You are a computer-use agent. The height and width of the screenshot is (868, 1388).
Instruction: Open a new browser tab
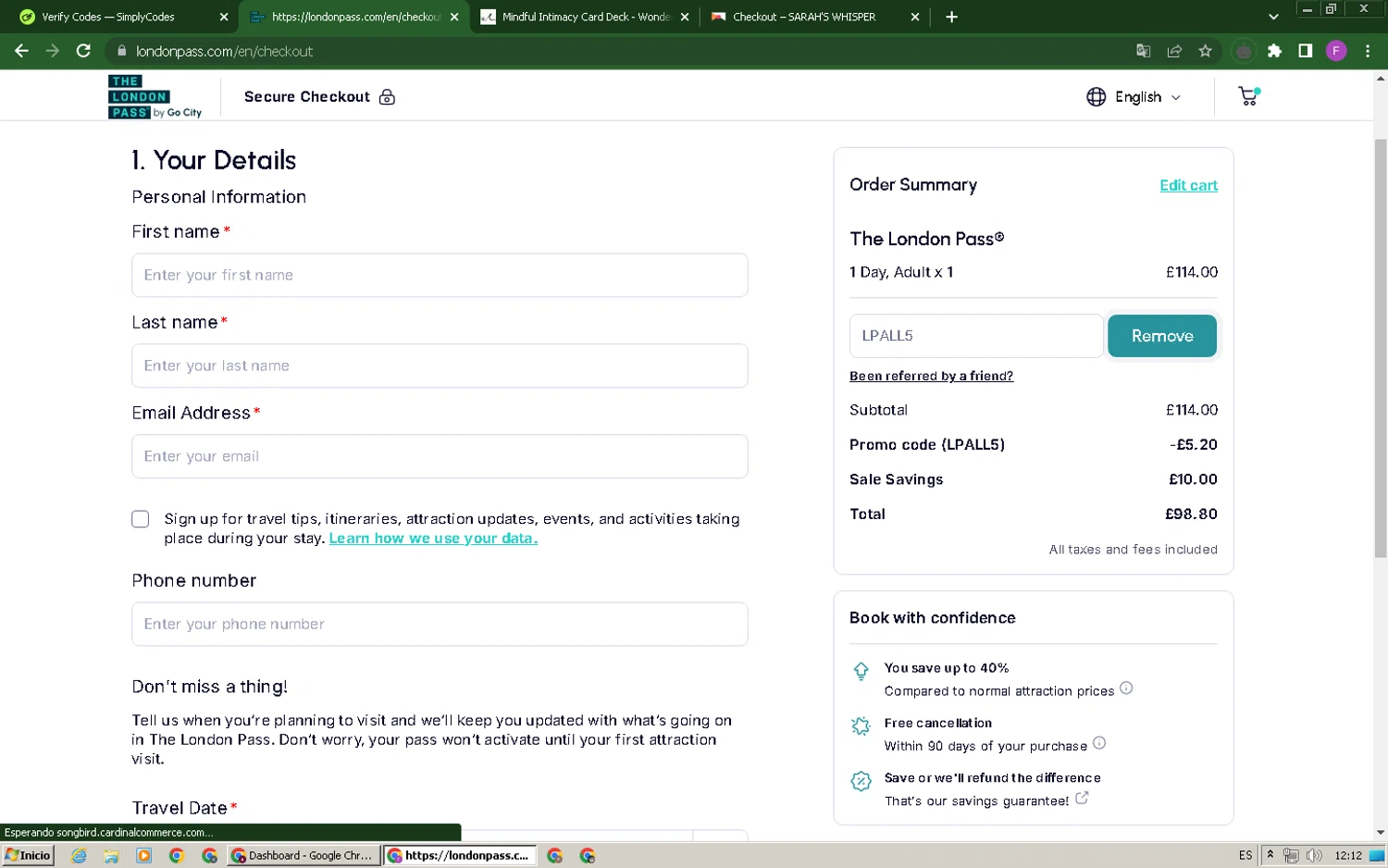point(951,17)
